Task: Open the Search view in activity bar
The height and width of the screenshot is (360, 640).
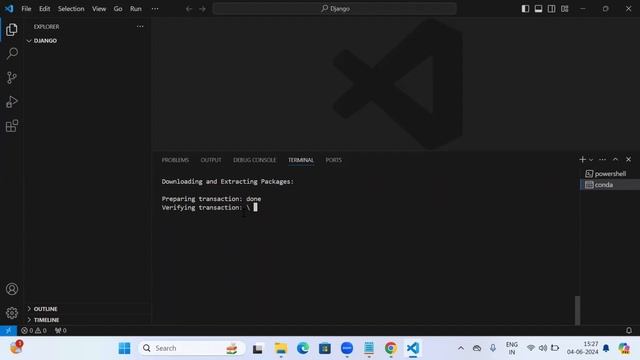Action: pos(12,53)
